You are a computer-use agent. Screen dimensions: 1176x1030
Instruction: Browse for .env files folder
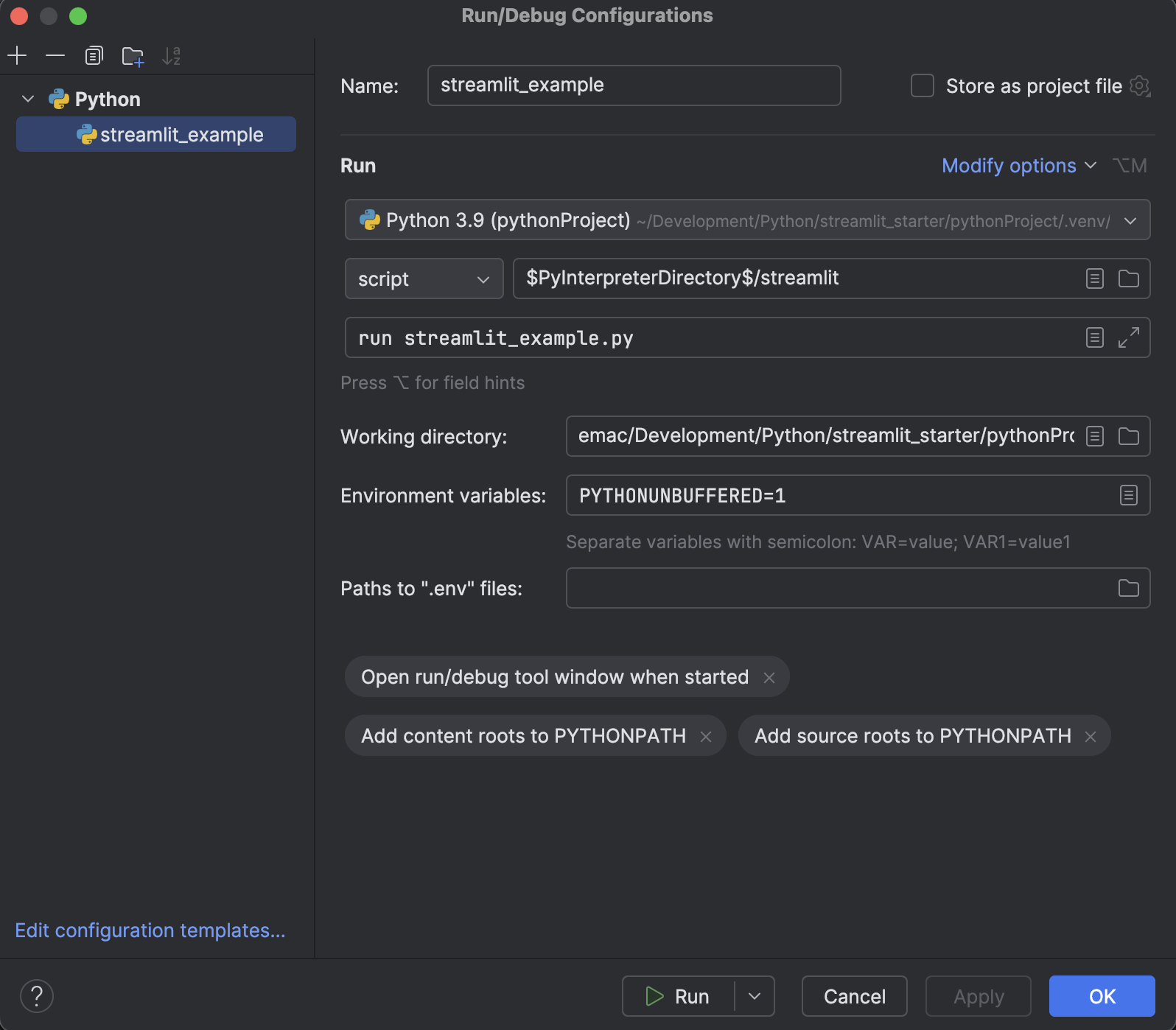(1129, 588)
